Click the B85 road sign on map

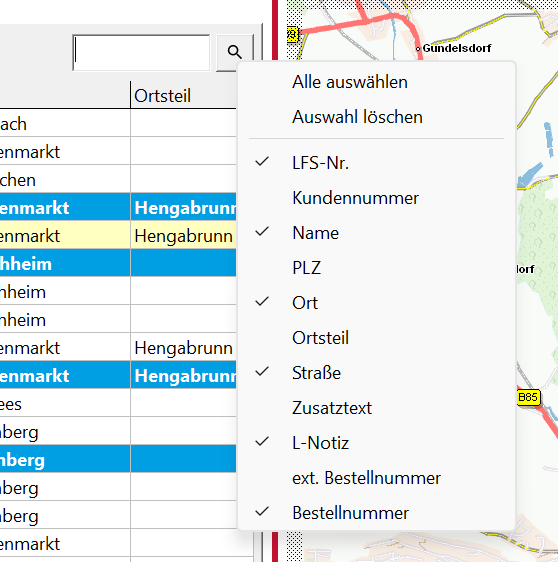[x=528, y=397]
